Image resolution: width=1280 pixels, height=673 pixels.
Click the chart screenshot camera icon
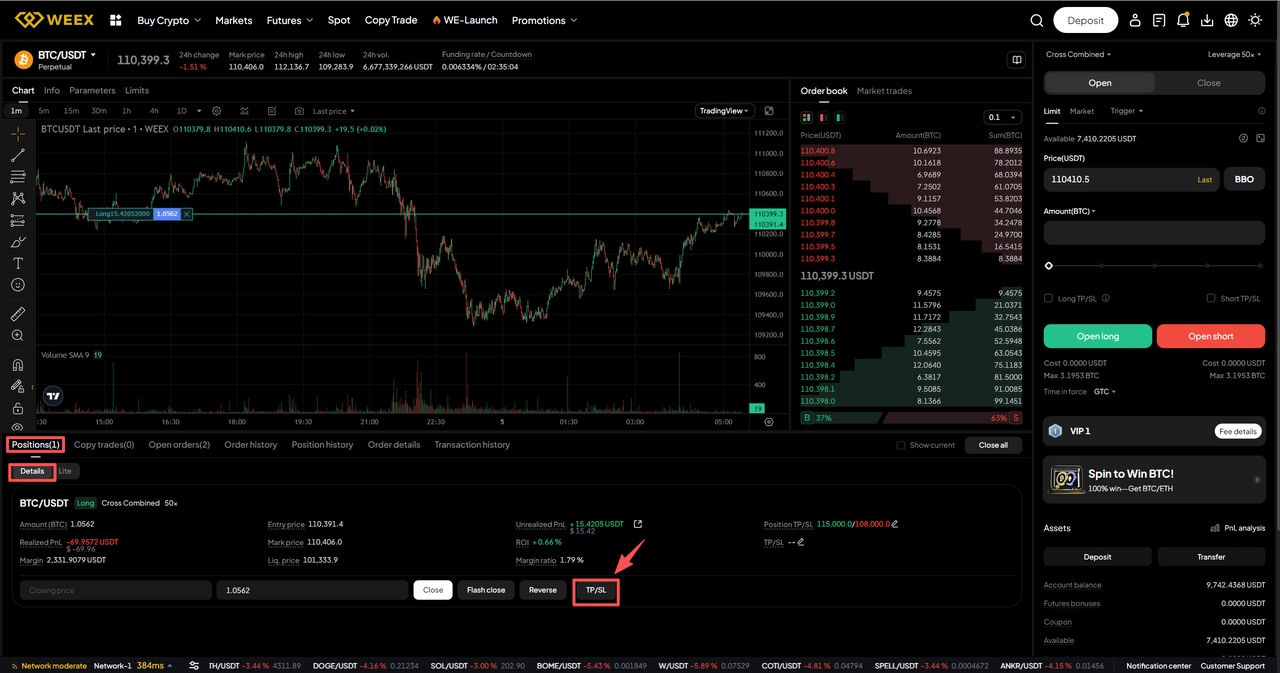click(298, 111)
